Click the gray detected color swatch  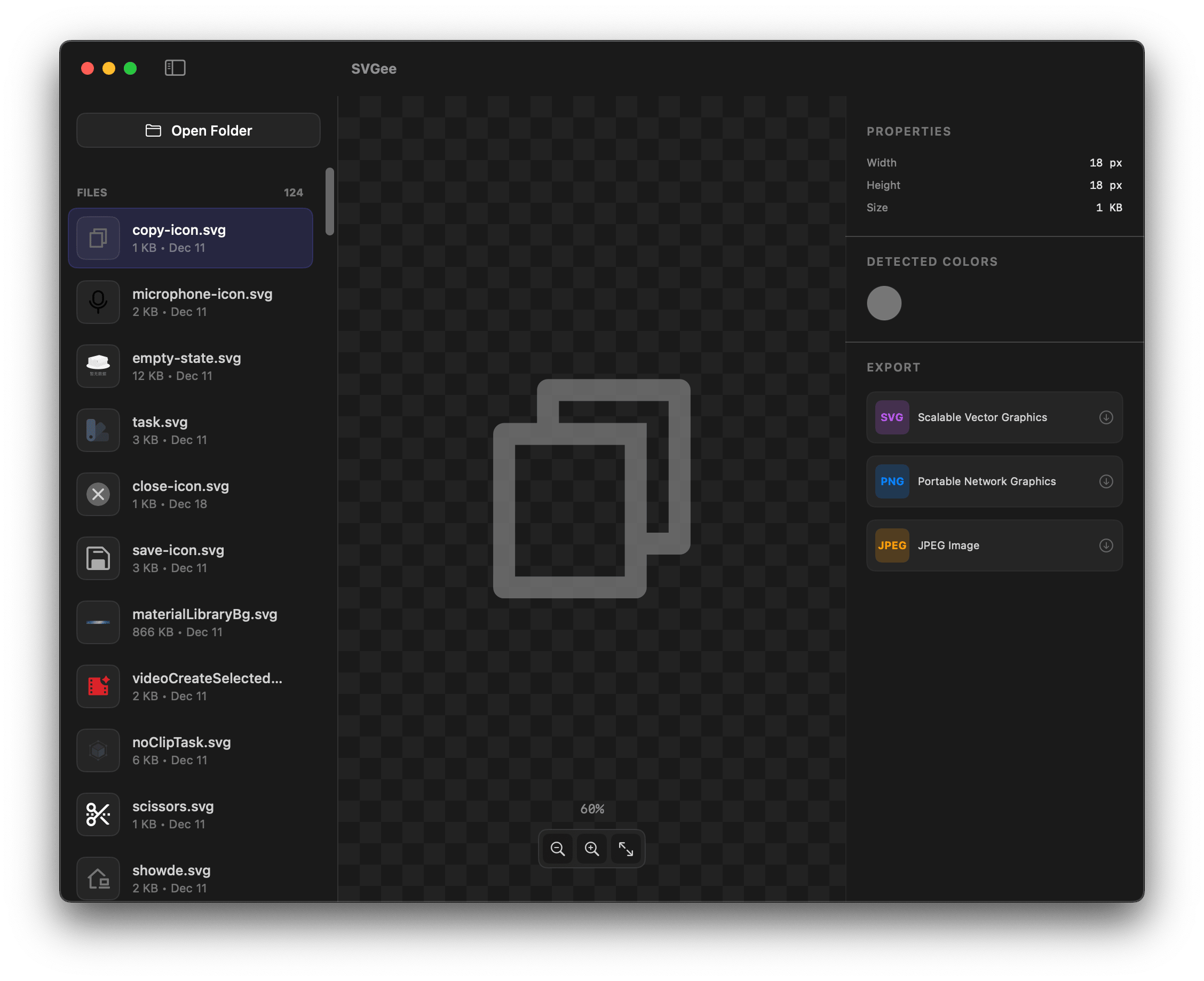[884, 303]
